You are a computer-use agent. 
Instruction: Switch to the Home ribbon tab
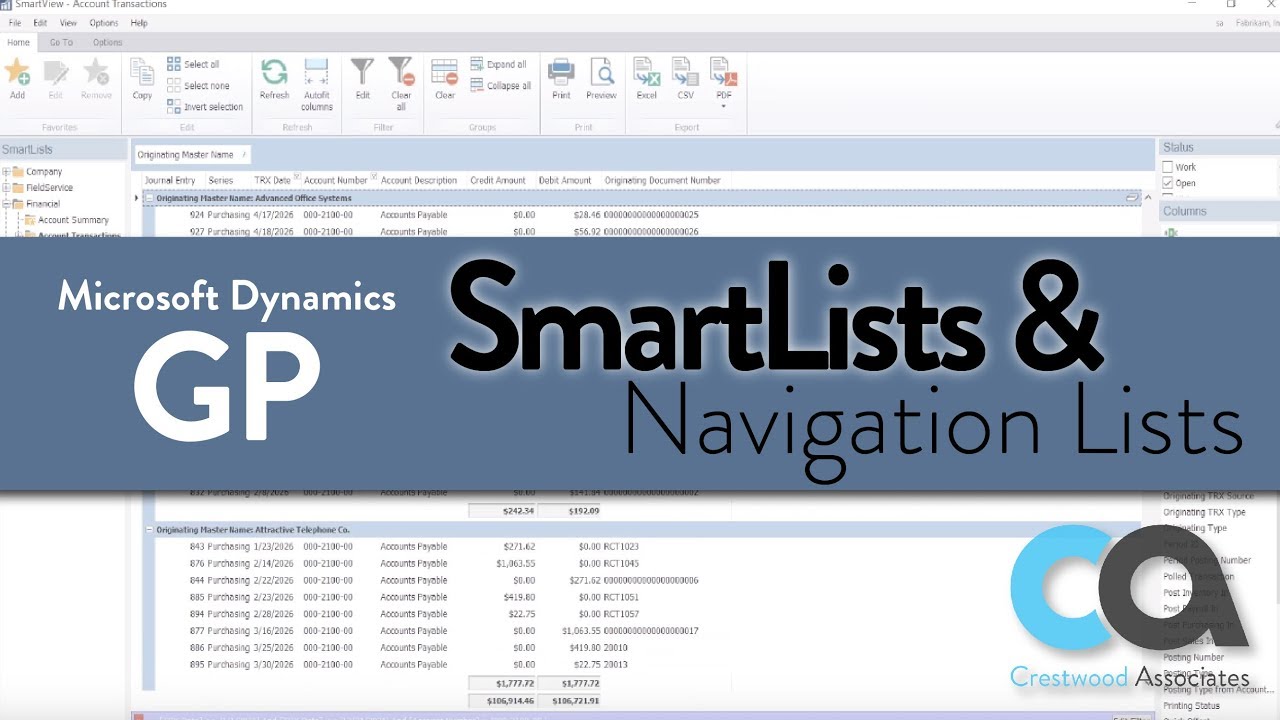[18, 42]
